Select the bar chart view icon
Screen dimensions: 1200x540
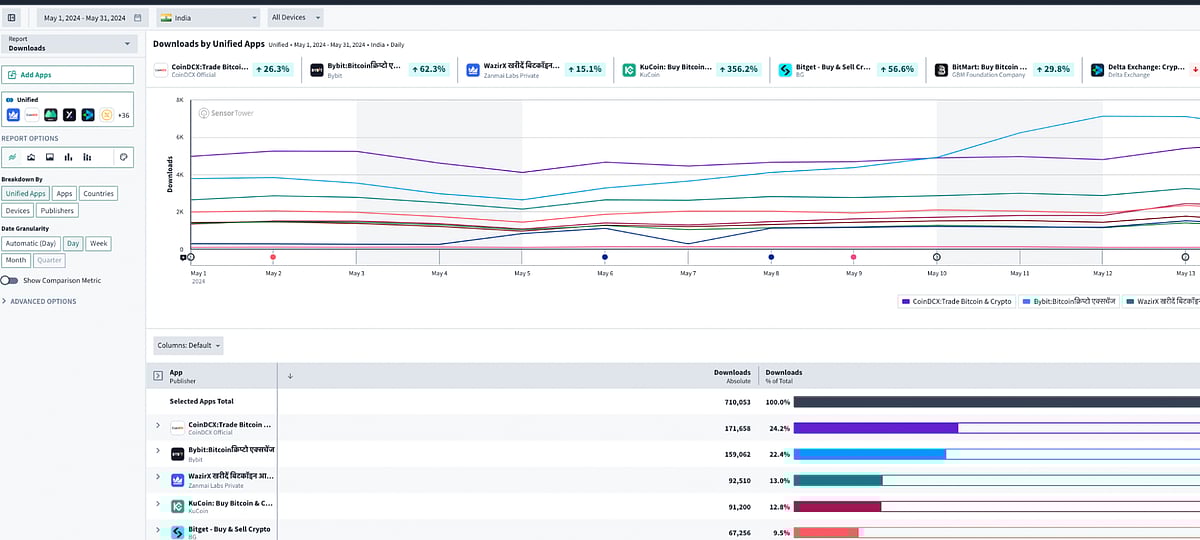tap(69, 157)
